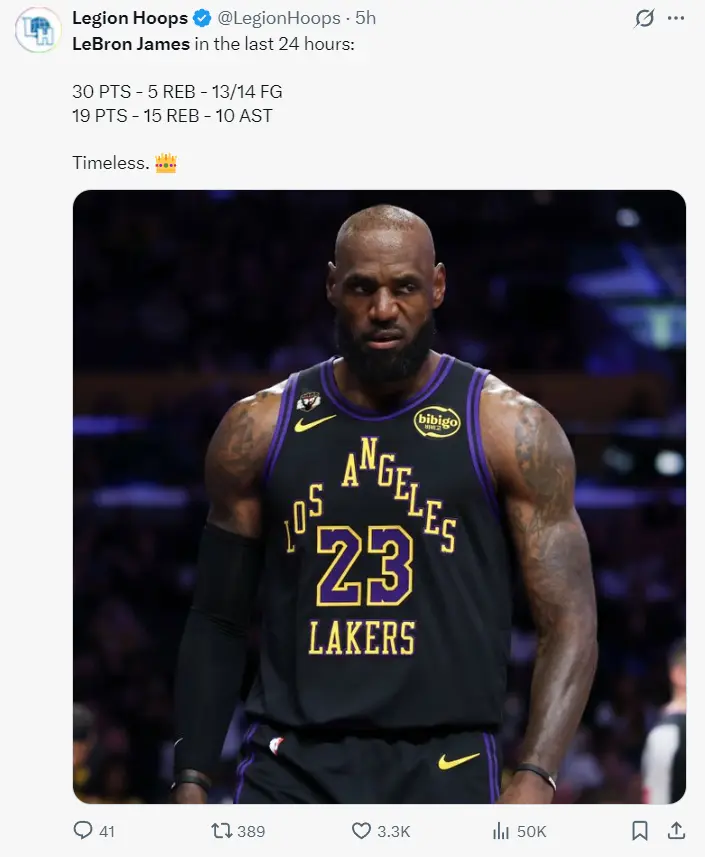Open view analytics bar-chart icon
This screenshot has height=857, width=705.
(501, 831)
